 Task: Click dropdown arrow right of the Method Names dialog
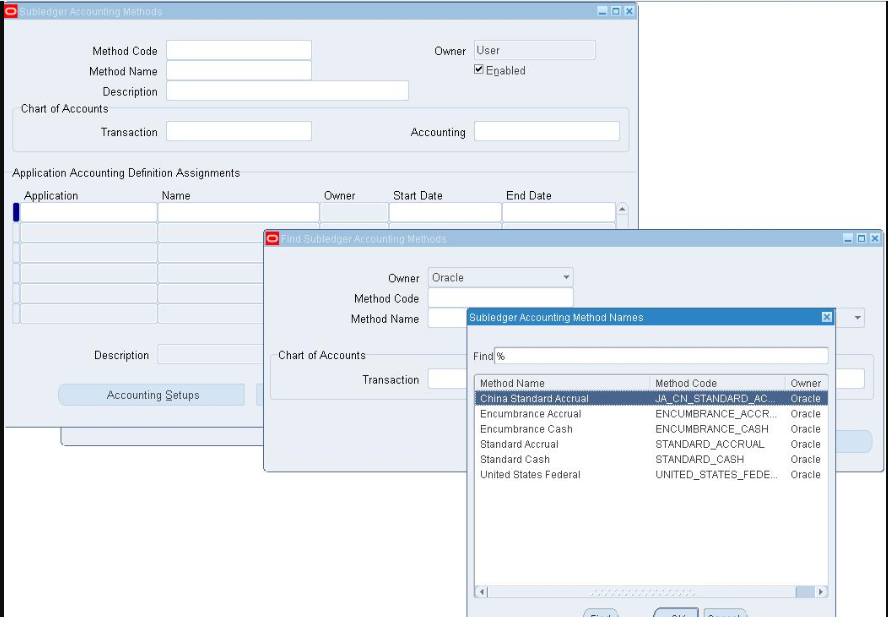(857, 318)
